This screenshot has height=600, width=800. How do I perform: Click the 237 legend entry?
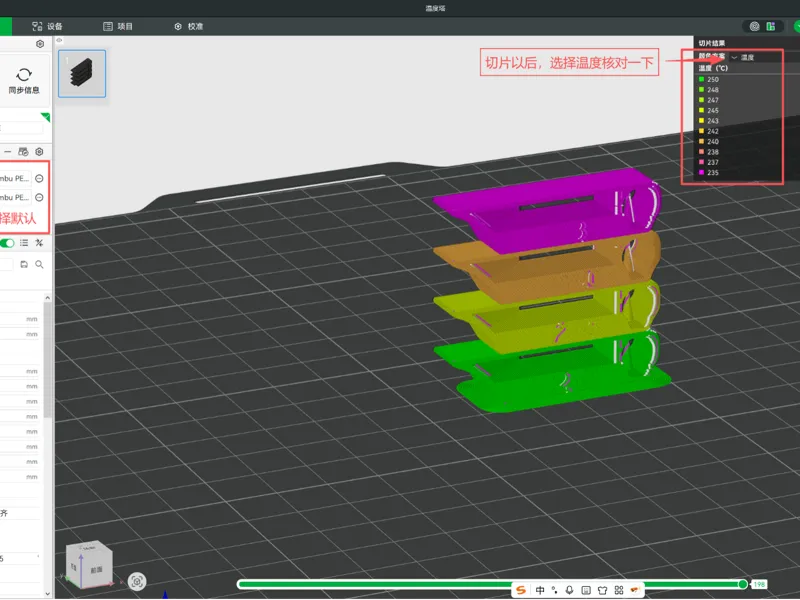tap(709, 162)
